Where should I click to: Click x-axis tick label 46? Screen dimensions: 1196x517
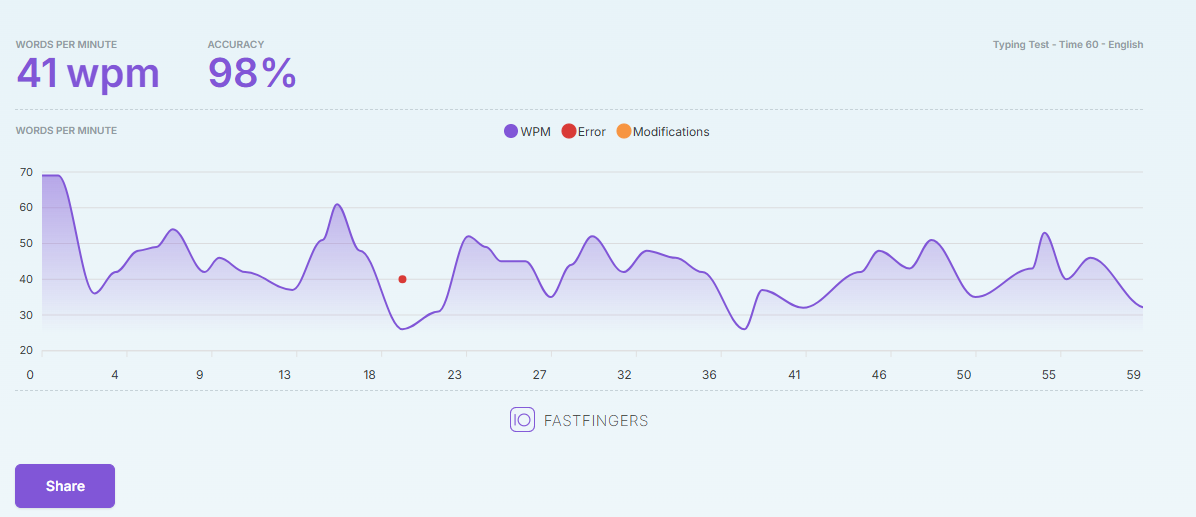[879, 374]
